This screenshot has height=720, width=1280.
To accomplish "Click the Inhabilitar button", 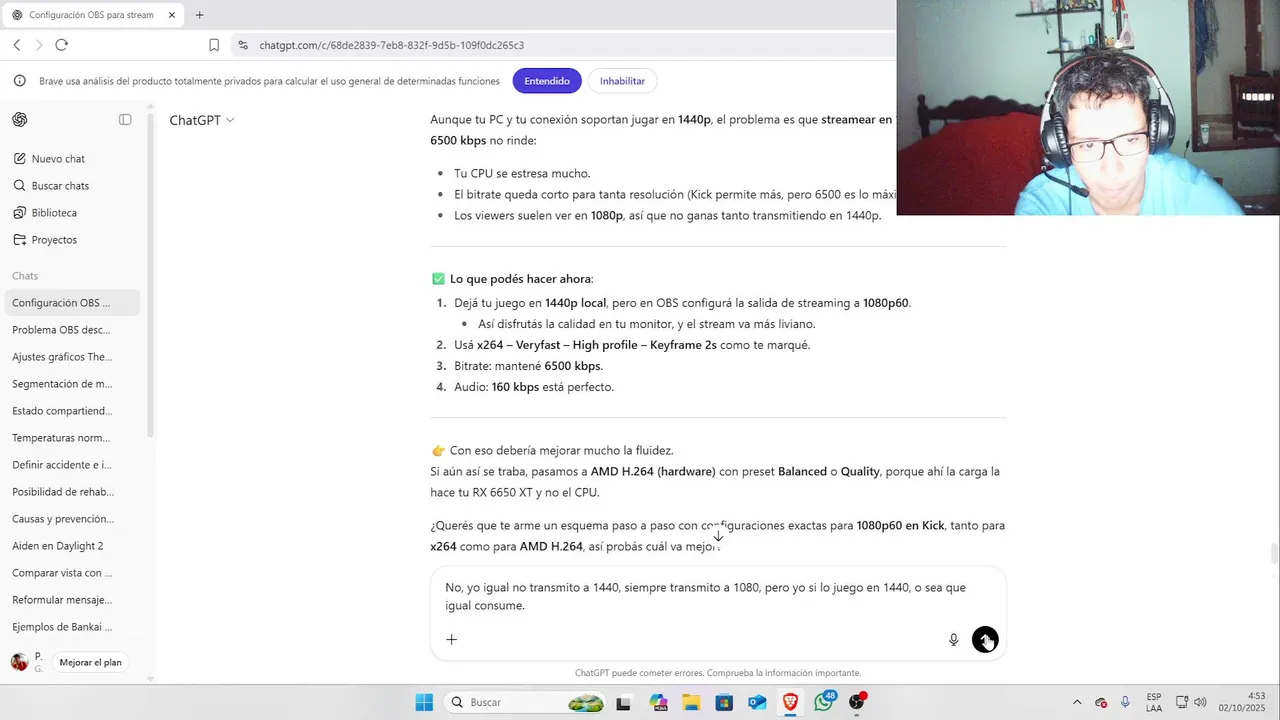I will coord(622,81).
